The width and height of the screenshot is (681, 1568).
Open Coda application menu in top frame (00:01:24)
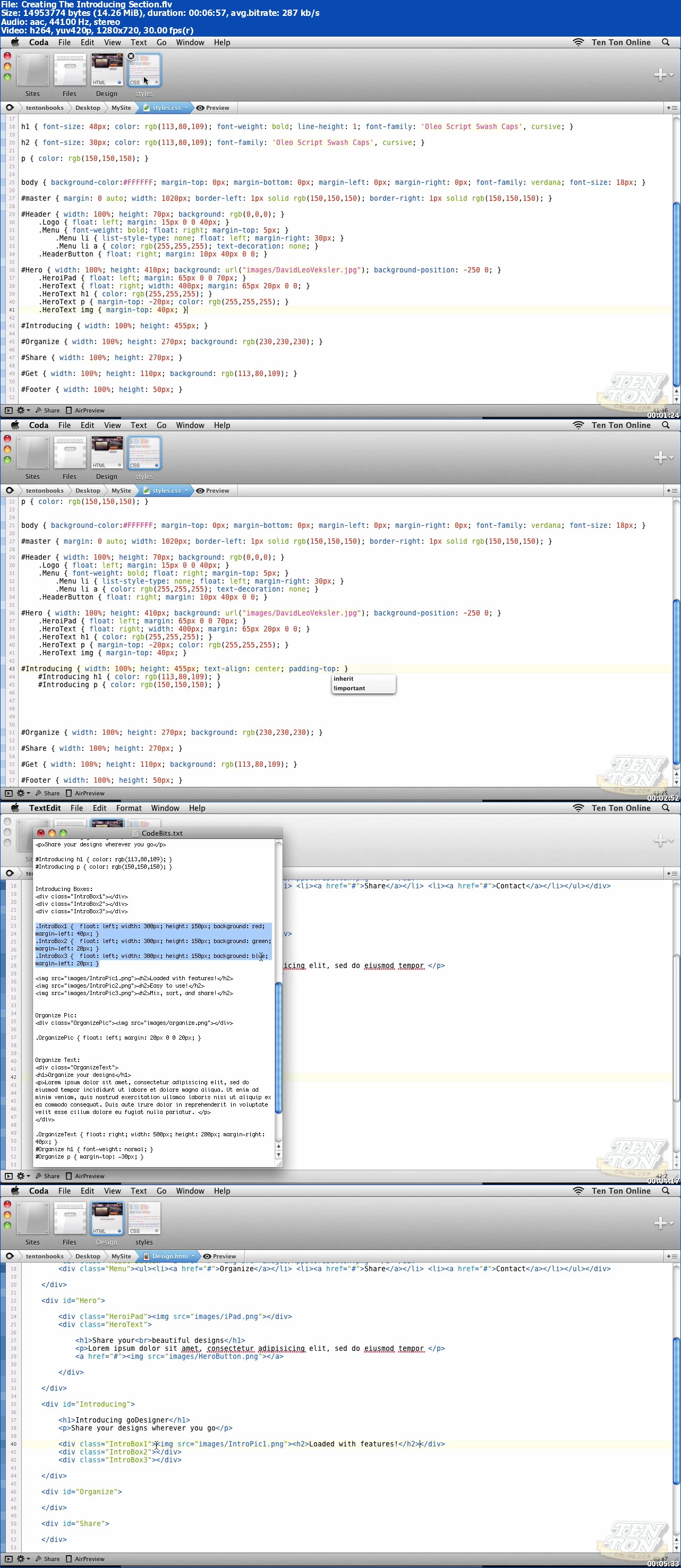tap(38, 42)
